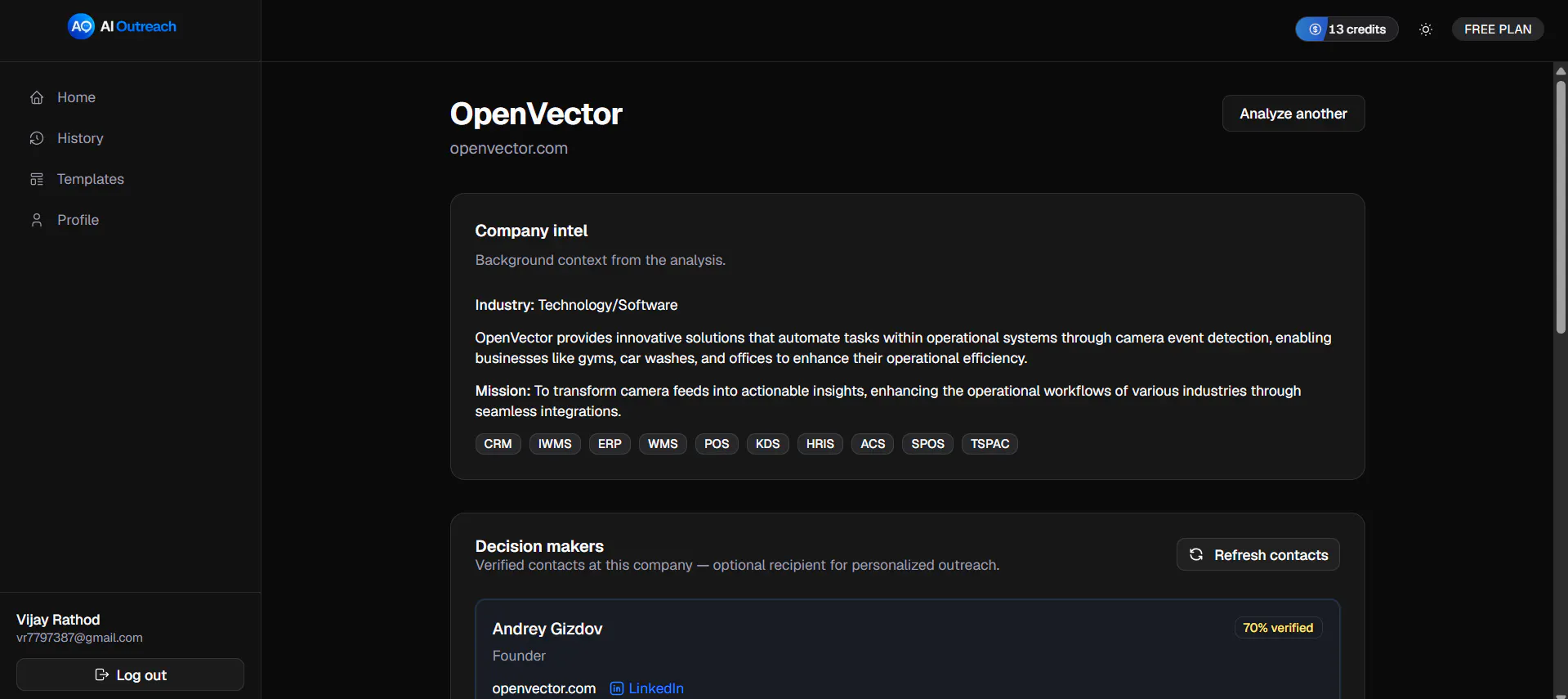
Task: Select the HRIS tag
Action: click(x=820, y=444)
